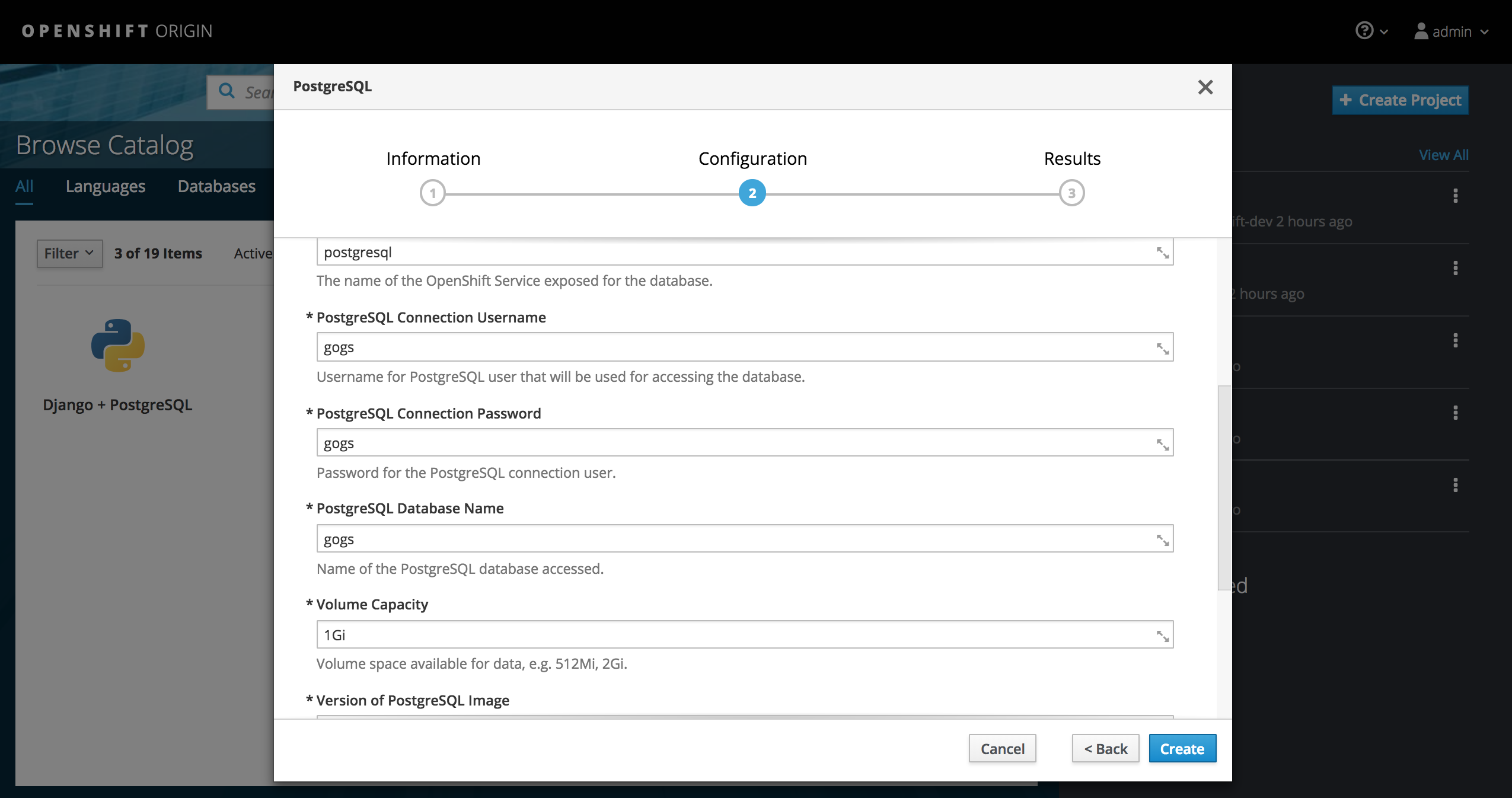Viewport: 1512px width, 798px height.
Task: Open the View All projects link
Action: (x=1443, y=155)
